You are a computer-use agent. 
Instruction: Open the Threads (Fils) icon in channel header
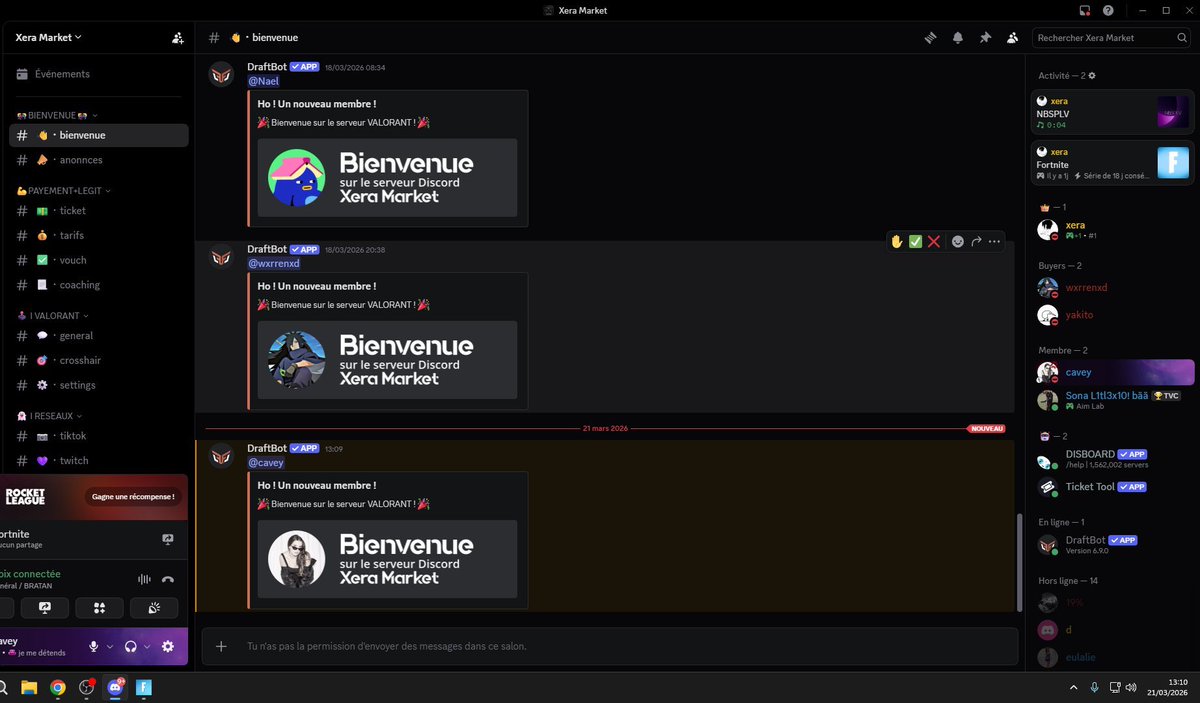(930, 37)
